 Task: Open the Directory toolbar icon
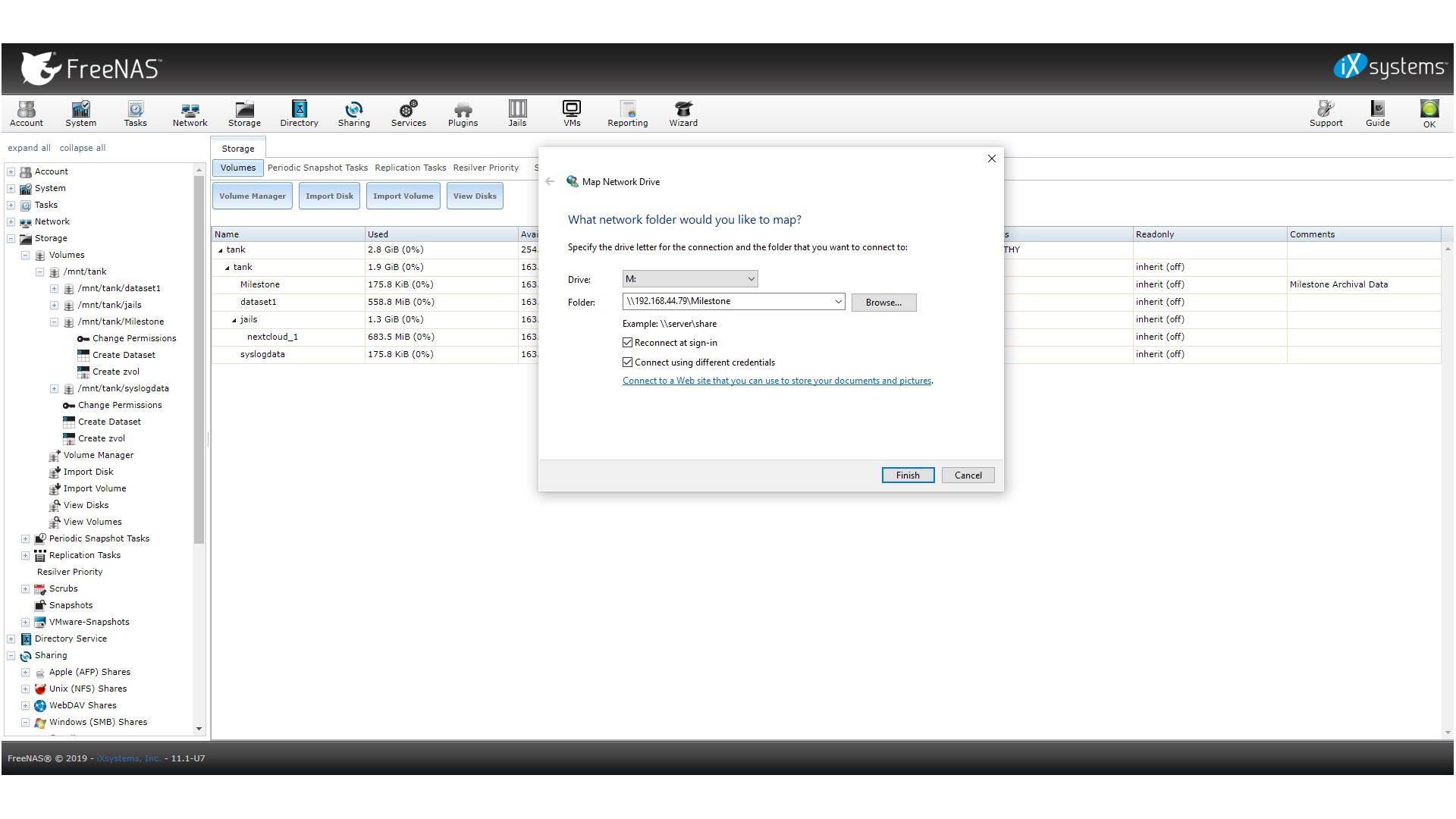(x=299, y=114)
